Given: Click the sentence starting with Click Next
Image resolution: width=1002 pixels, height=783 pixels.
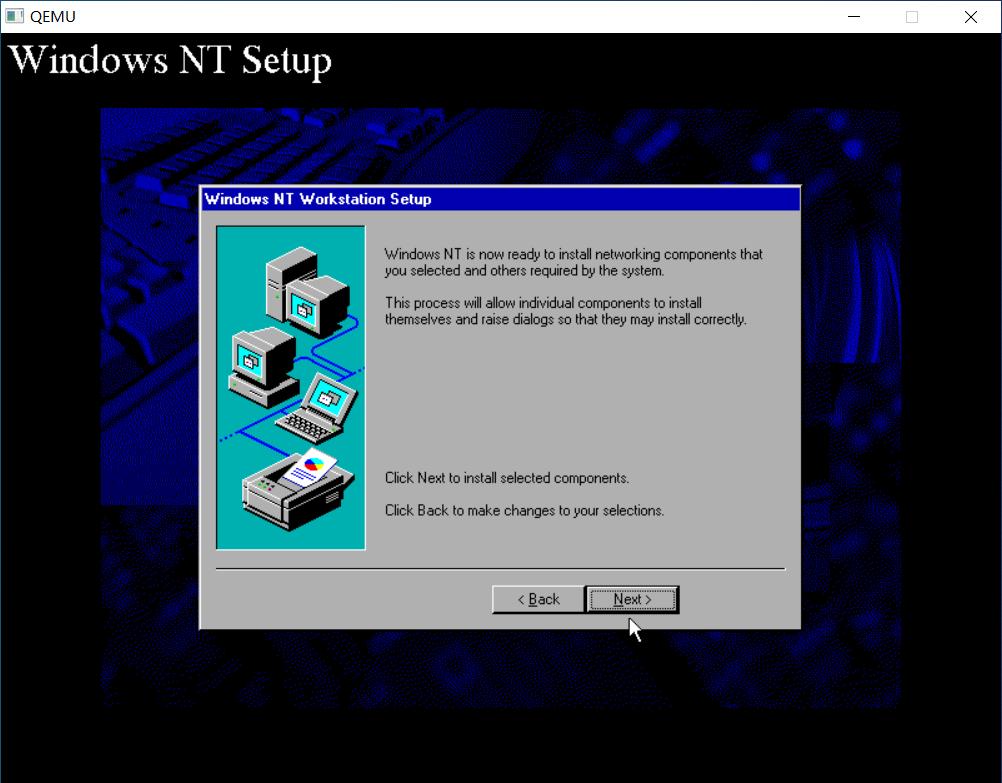Looking at the screenshot, I should coord(508,478).
